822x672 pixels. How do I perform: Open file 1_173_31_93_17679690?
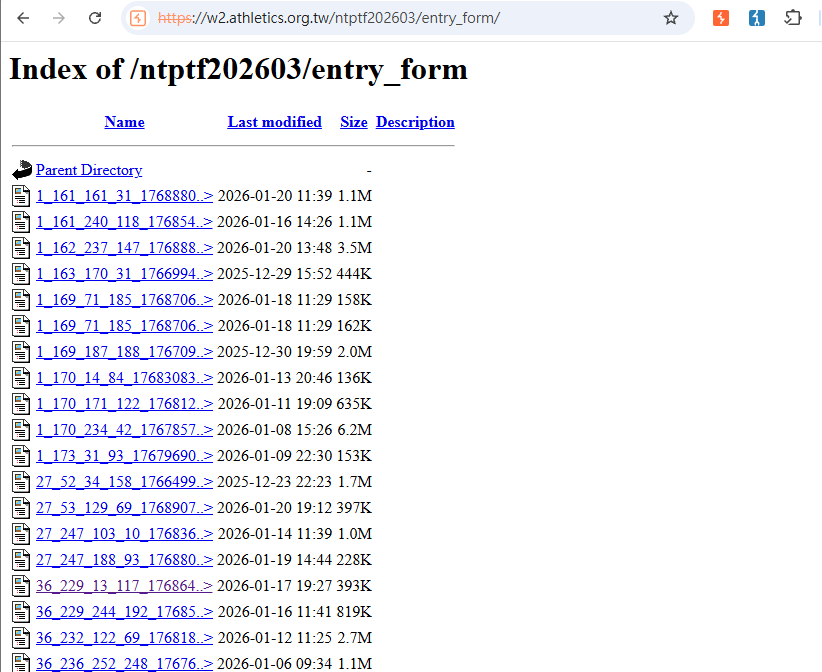[124, 456]
